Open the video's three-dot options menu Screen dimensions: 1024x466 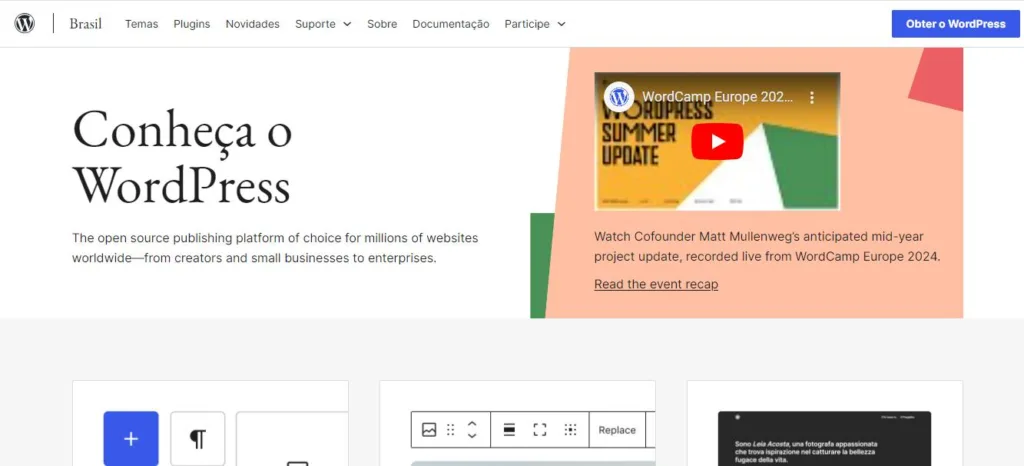pyautogui.click(x=812, y=98)
